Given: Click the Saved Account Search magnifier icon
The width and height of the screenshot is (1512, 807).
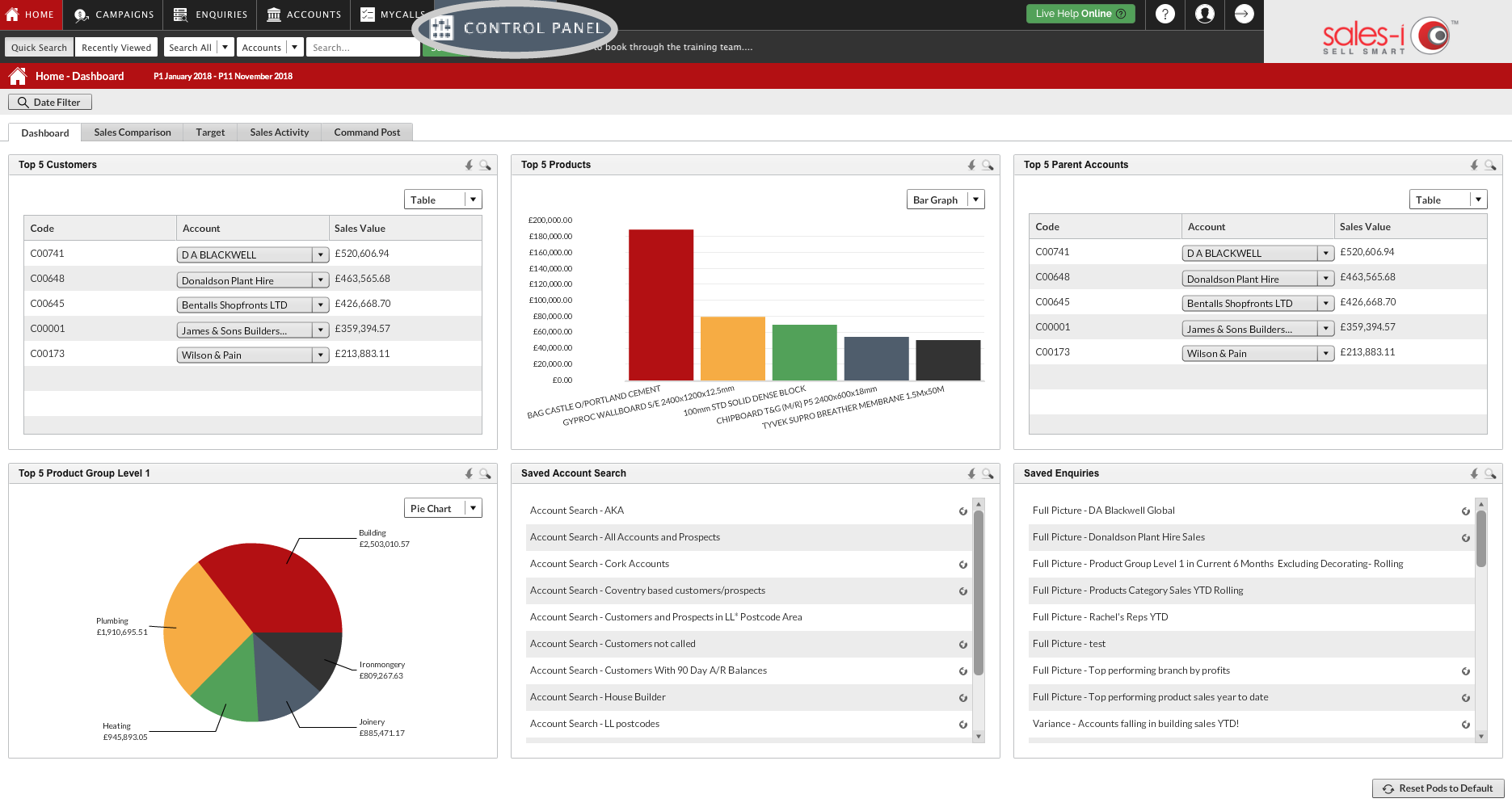Looking at the screenshot, I should [988, 473].
